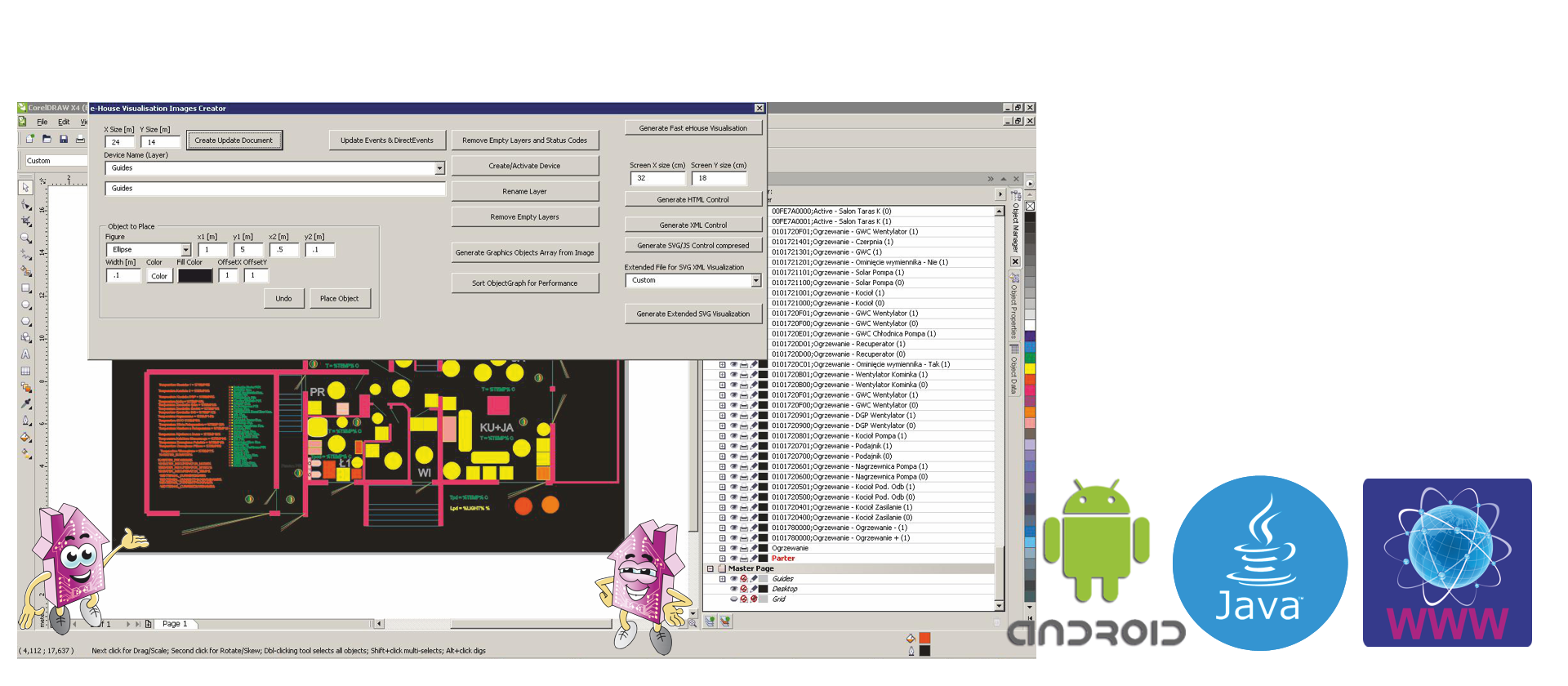Show the hidden Grid layer via eye icon
The width and height of the screenshot is (1568, 686).
point(733,599)
